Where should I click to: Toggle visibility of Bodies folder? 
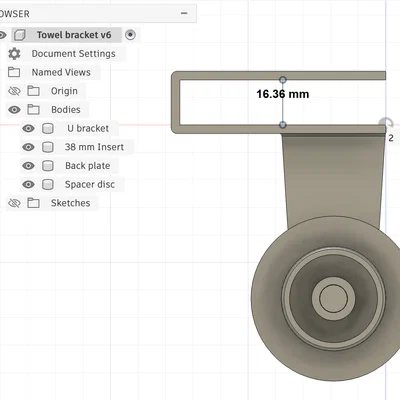coord(14,110)
